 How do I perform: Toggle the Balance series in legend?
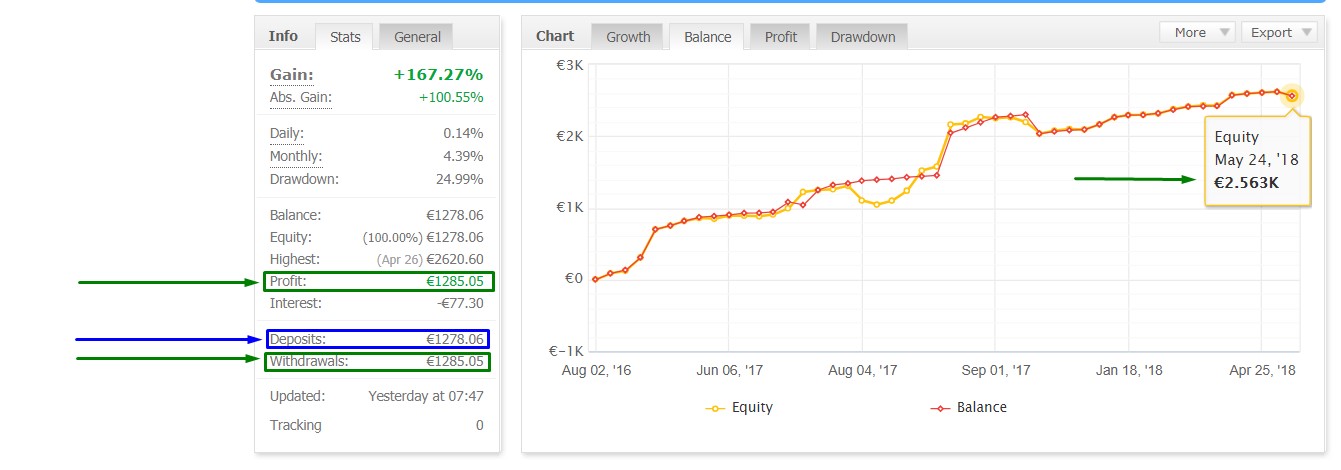coord(968,408)
